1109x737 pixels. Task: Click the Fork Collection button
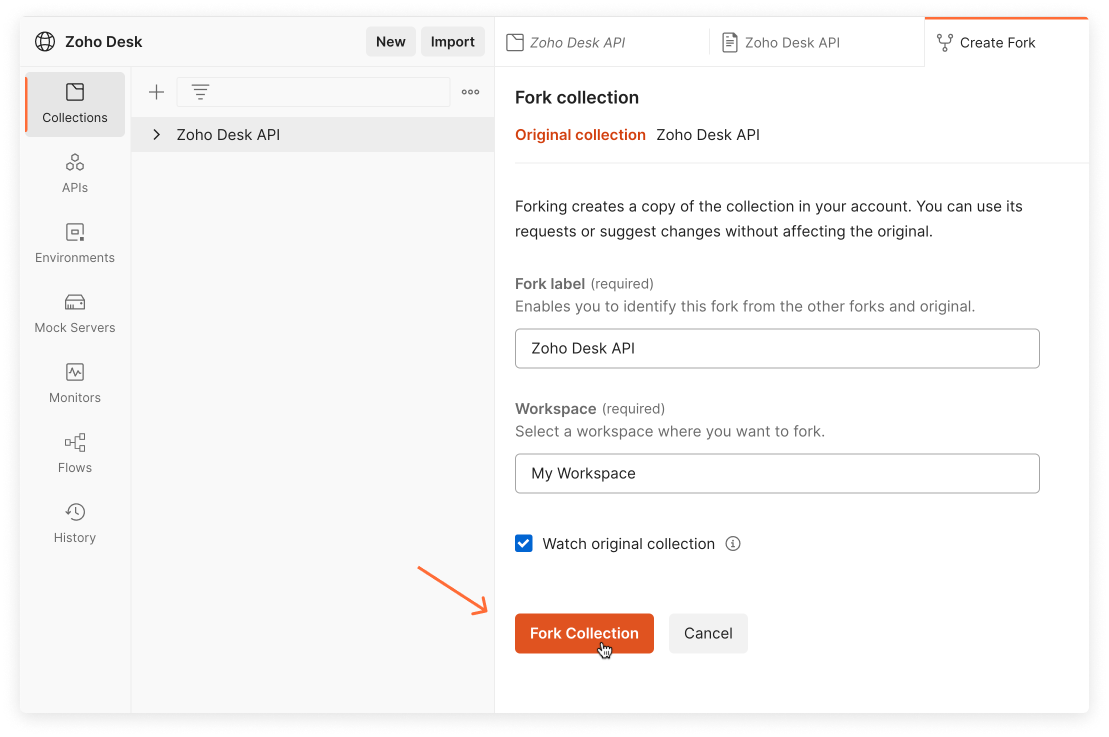pyautogui.click(x=584, y=633)
